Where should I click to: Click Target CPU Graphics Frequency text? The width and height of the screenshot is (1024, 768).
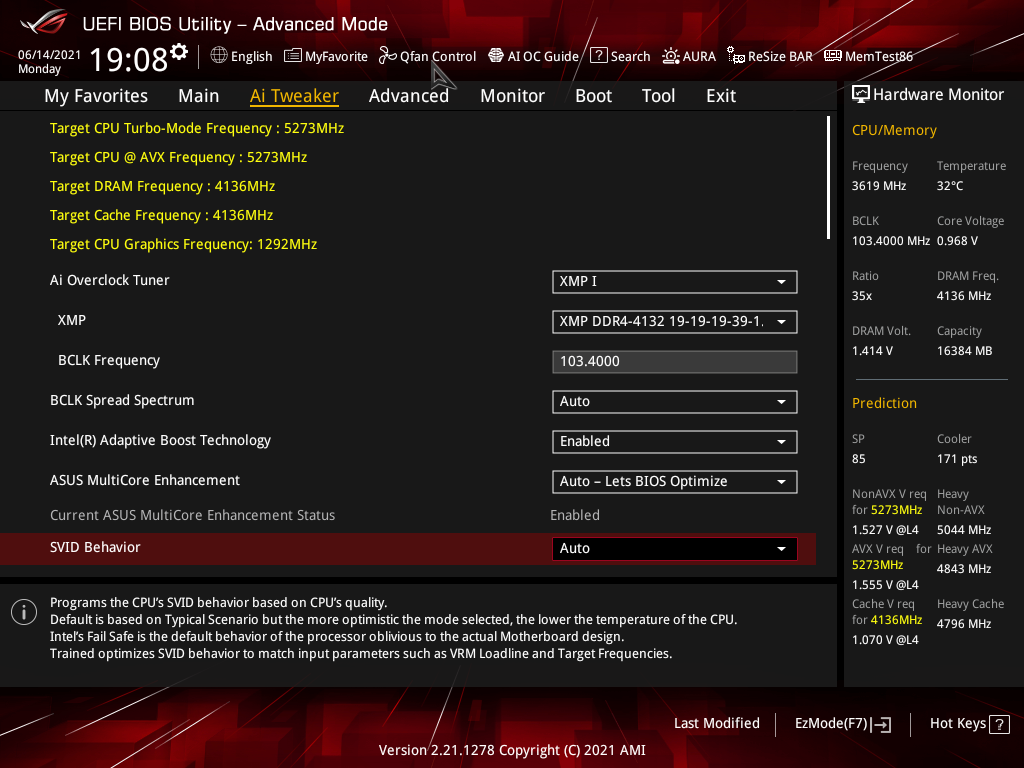pyautogui.click(x=184, y=244)
